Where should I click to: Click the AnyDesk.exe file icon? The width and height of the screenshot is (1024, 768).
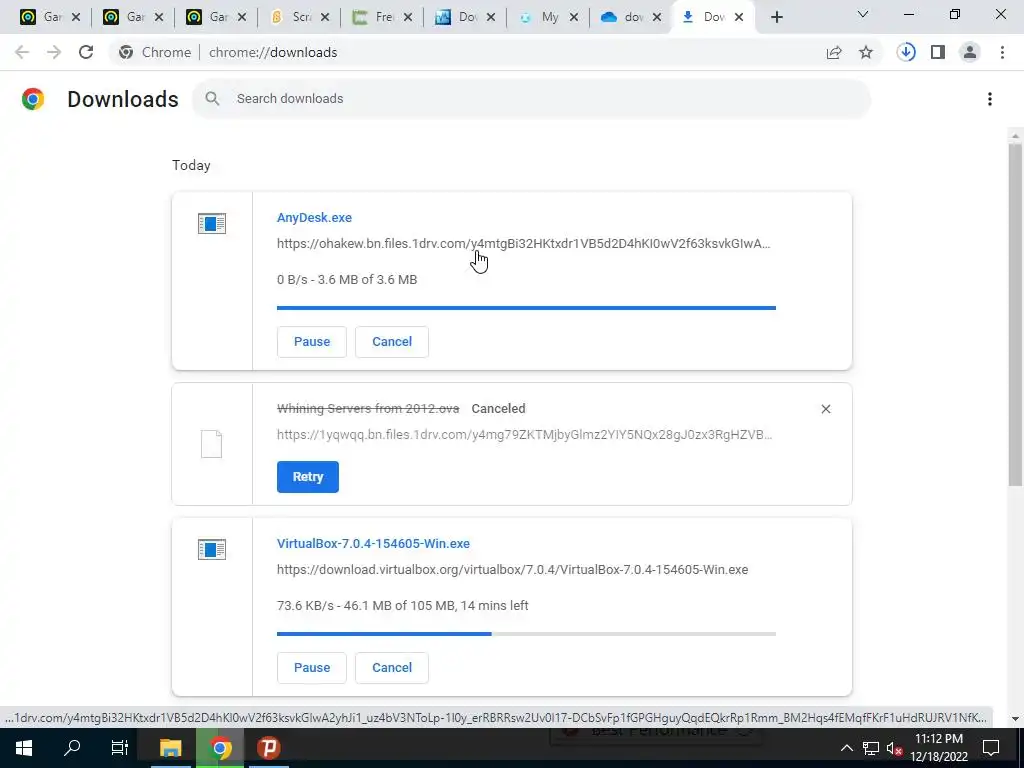pyautogui.click(x=212, y=223)
